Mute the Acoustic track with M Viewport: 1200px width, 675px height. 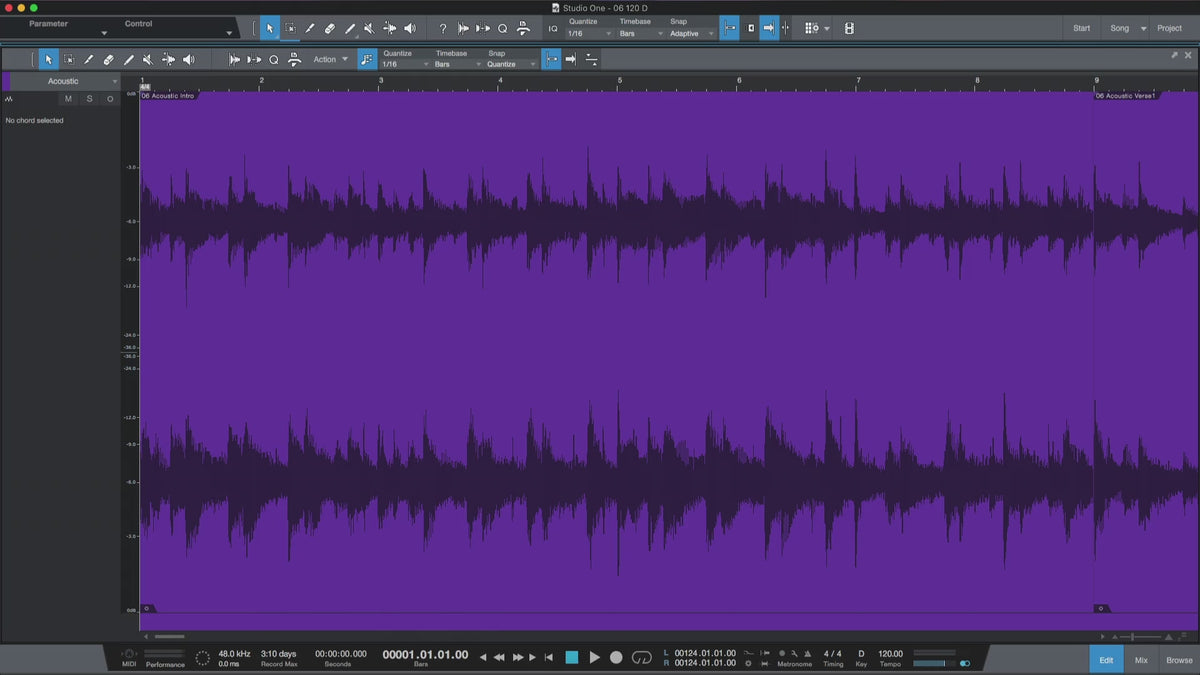68,99
